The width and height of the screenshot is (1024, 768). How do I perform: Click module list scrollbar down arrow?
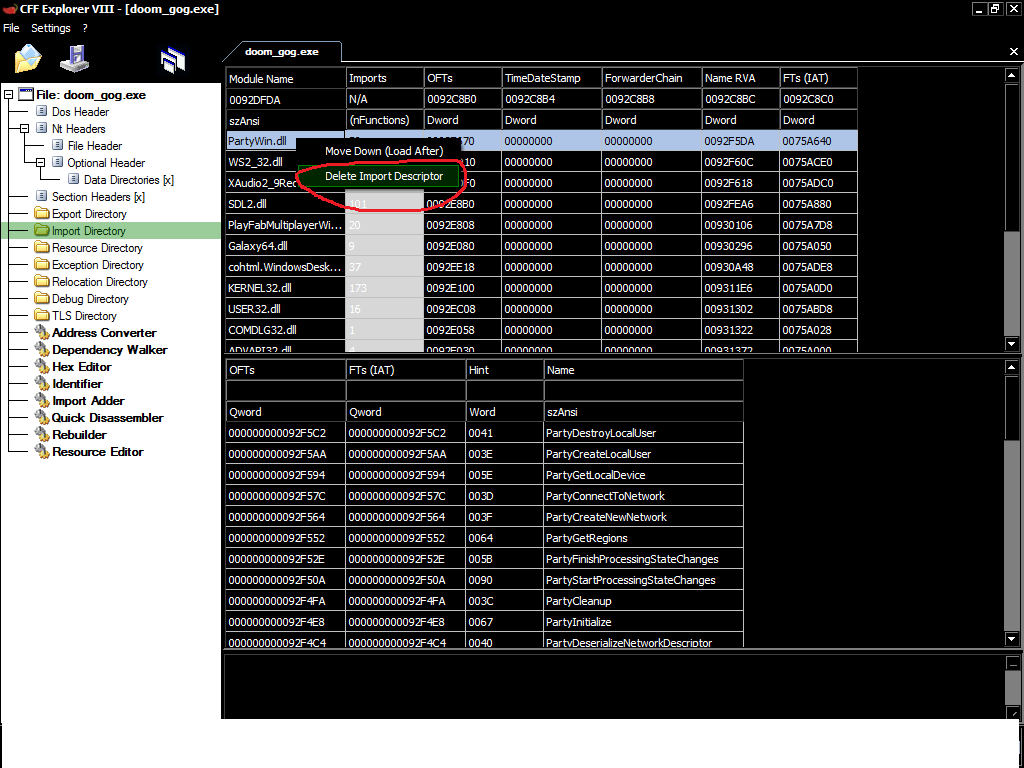tap(1012, 344)
